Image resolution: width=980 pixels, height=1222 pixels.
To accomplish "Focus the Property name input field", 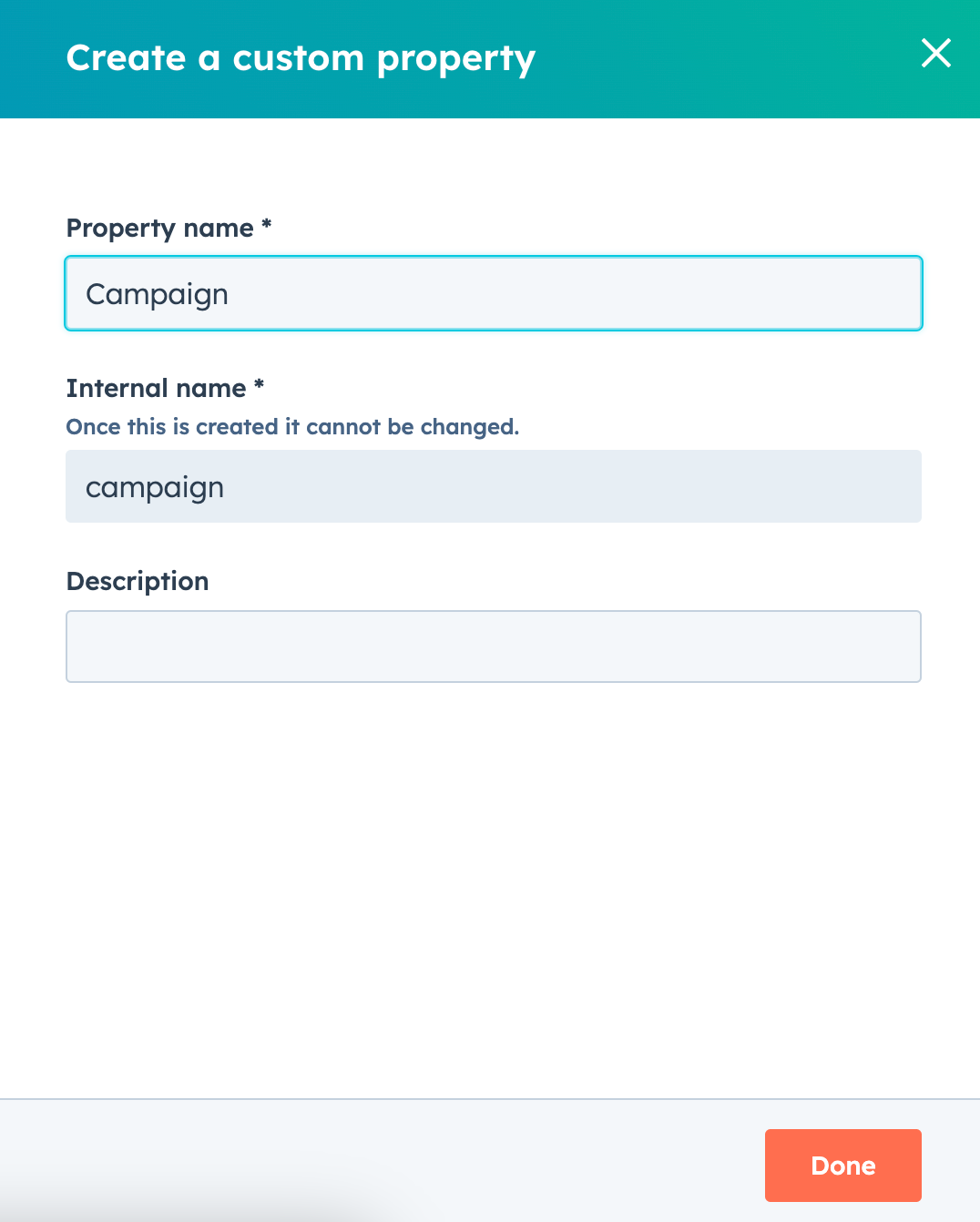I will pos(494,293).
